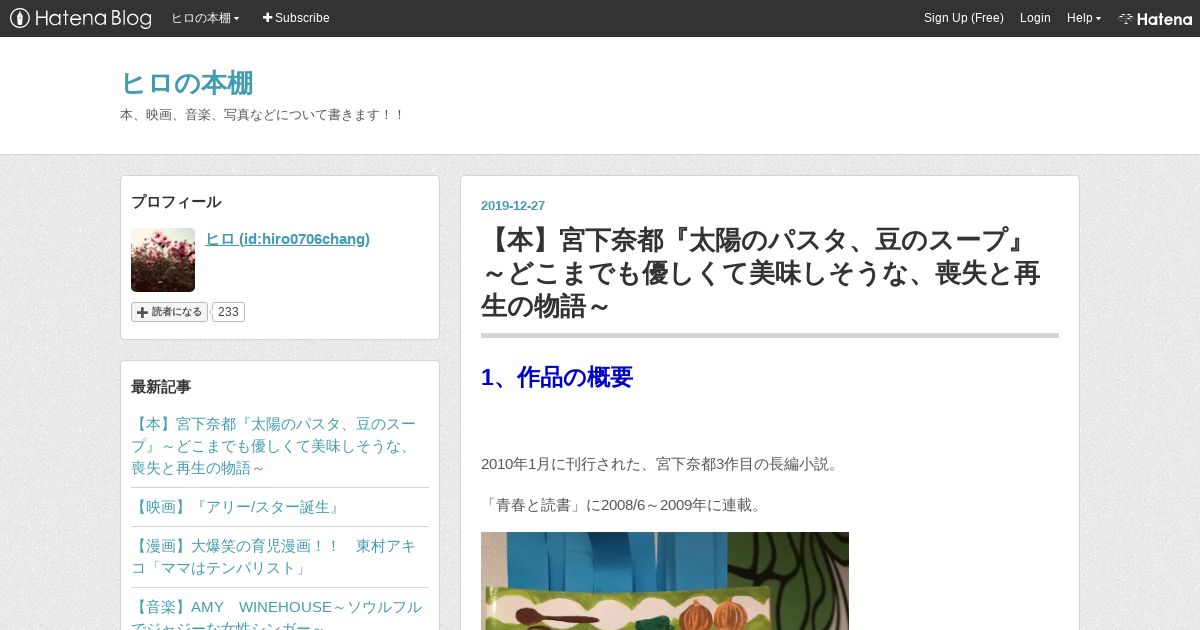
Task: Open recent entry 【音楽】AMY WINEHOUSE
Action: coord(277,614)
